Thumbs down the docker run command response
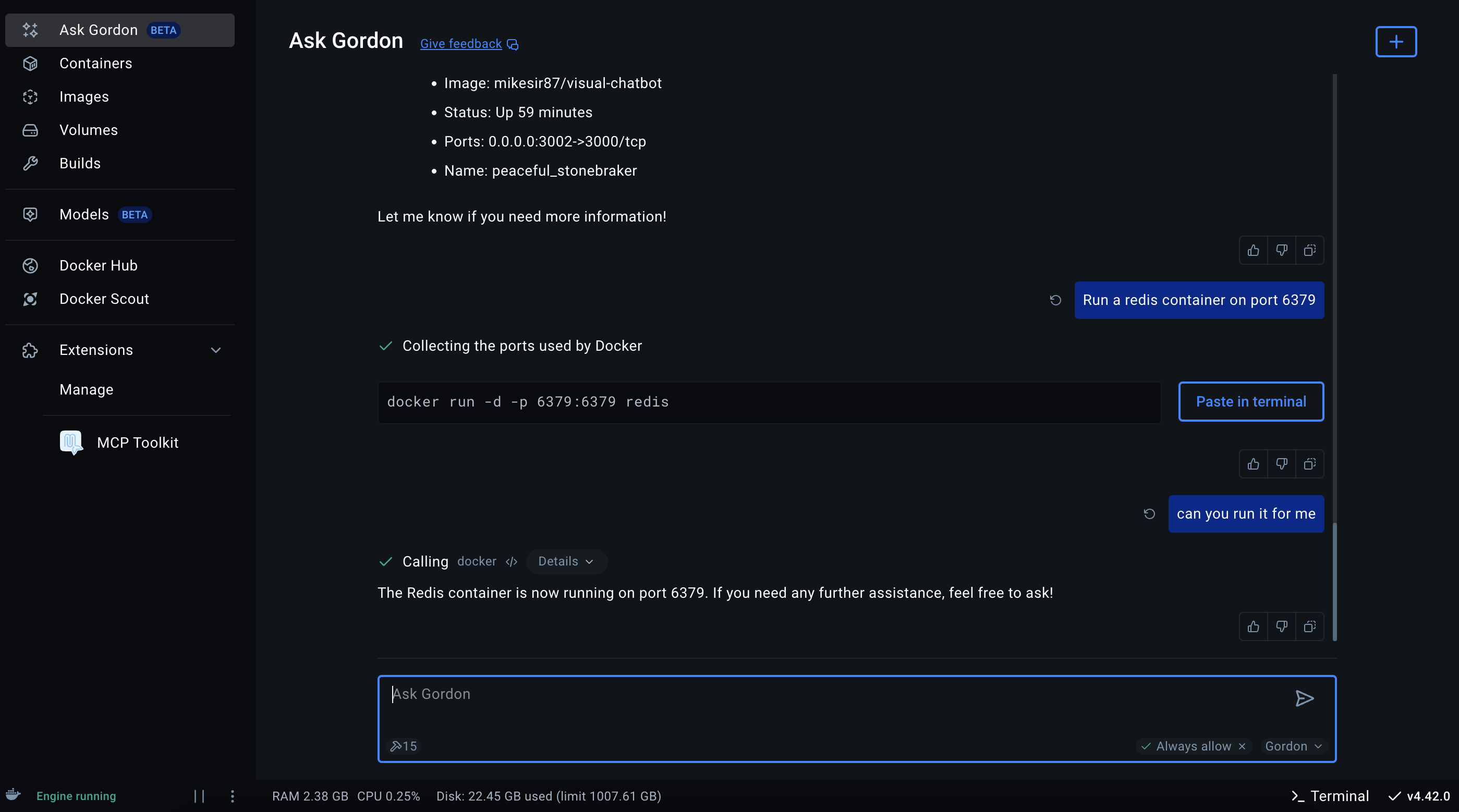This screenshot has height=812, width=1459. tap(1281, 464)
